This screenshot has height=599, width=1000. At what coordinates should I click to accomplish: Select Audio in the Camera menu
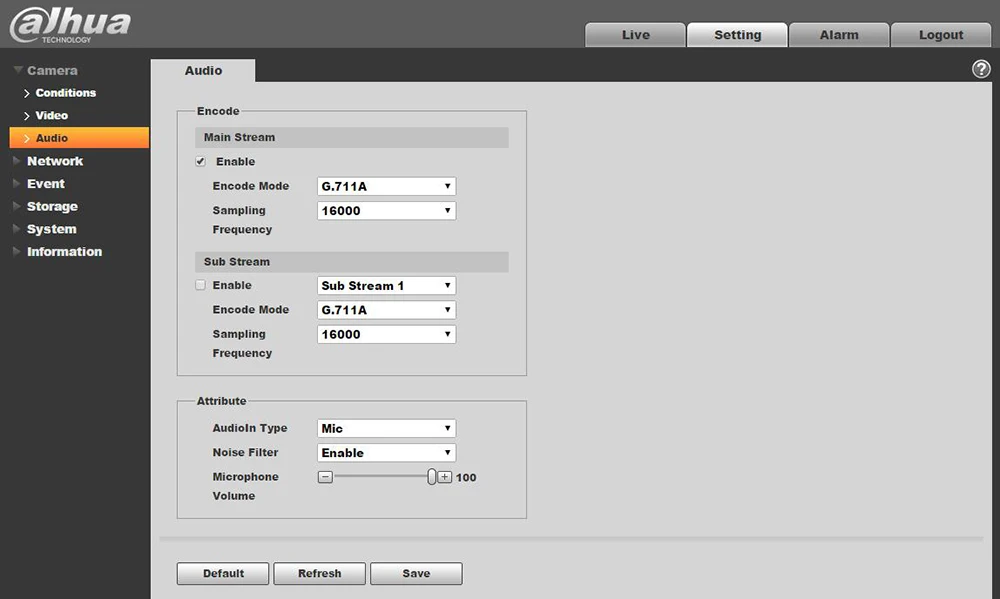click(79, 138)
